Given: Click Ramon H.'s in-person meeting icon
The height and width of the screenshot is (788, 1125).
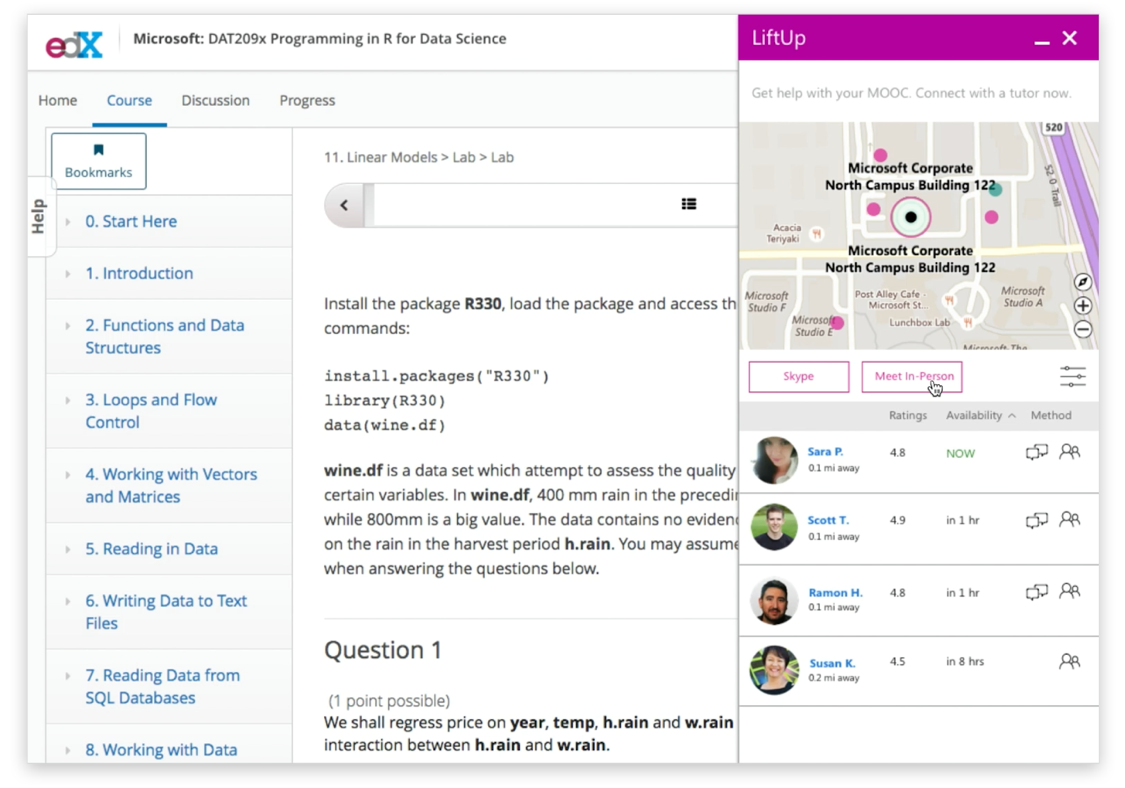Looking at the screenshot, I should pos(1070,591).
